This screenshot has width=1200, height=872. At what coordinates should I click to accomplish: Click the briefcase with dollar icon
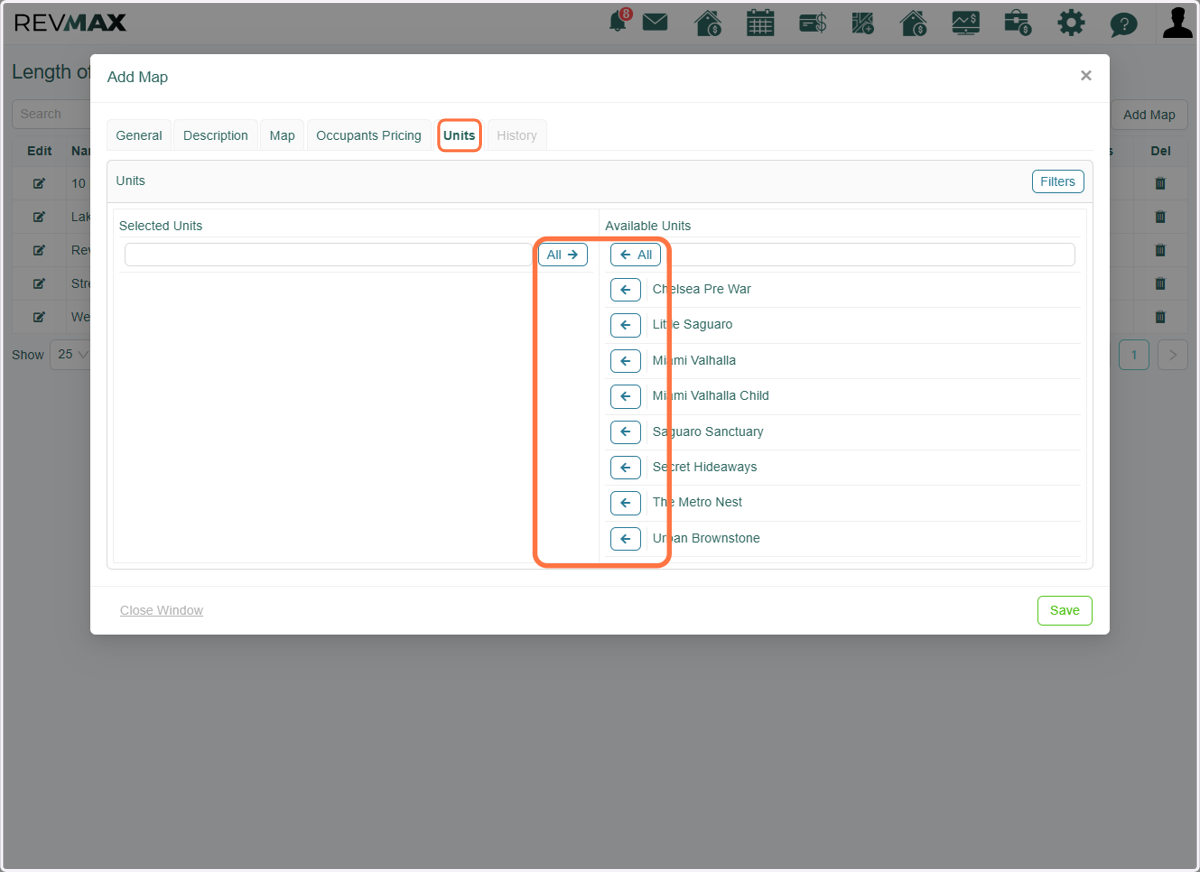click(x=1018, y=22)
